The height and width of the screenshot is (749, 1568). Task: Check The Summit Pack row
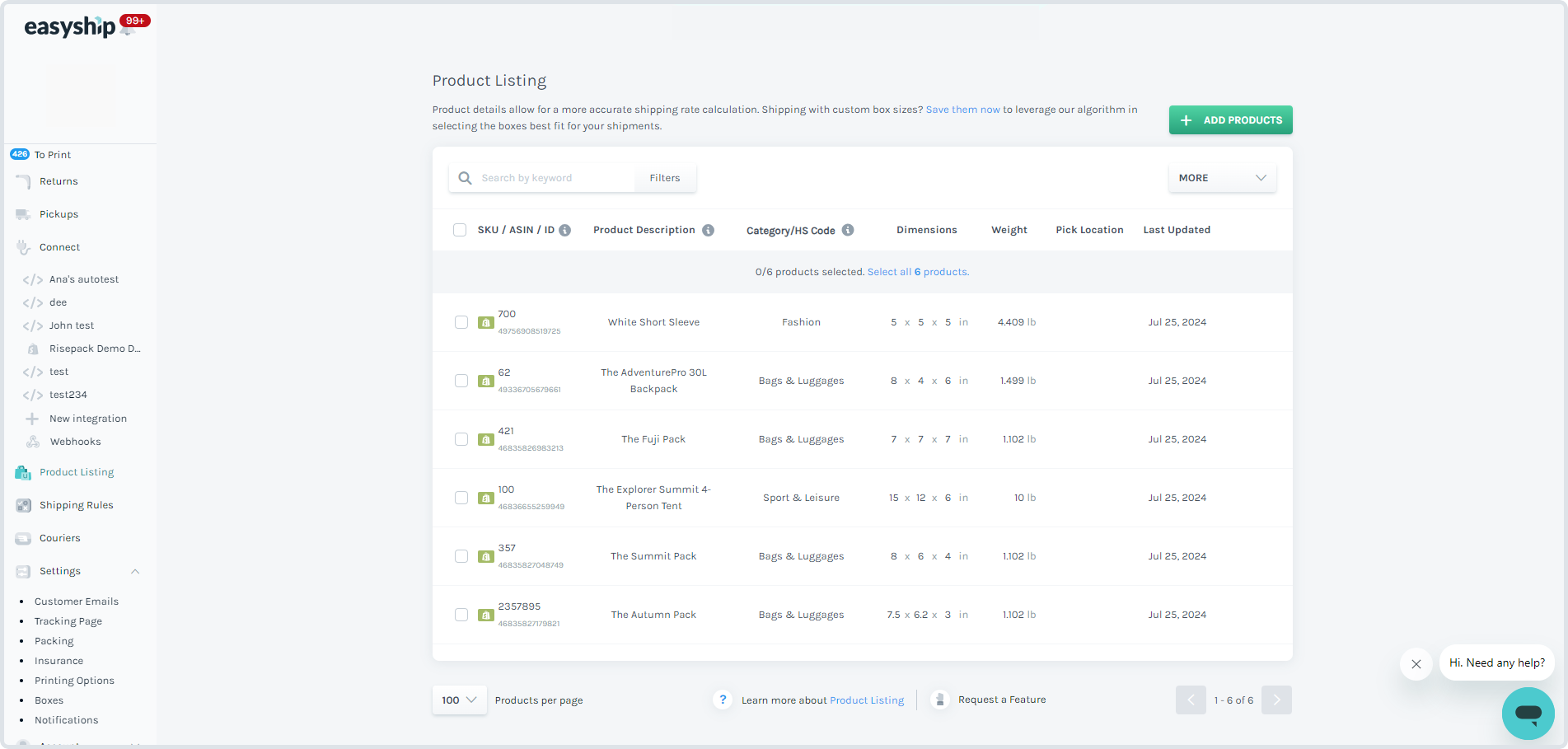click(x=461, y=556)
